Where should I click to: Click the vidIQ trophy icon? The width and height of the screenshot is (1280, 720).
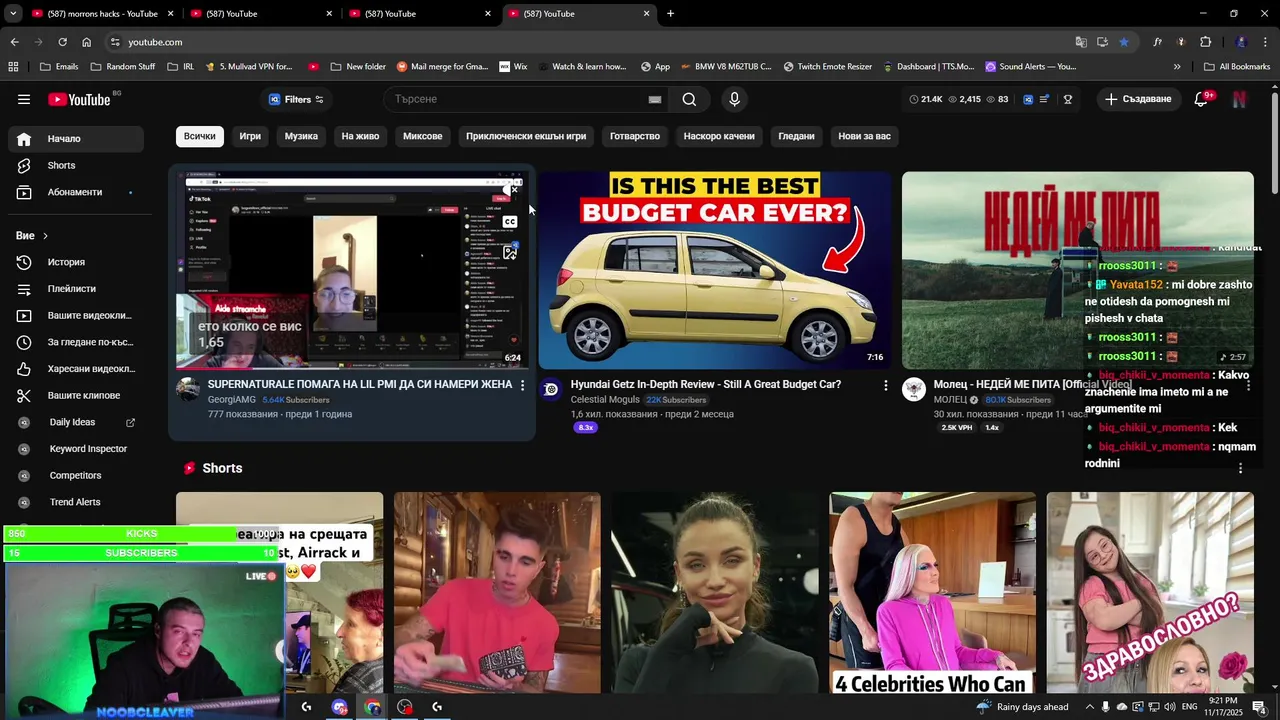(1068, 99)
